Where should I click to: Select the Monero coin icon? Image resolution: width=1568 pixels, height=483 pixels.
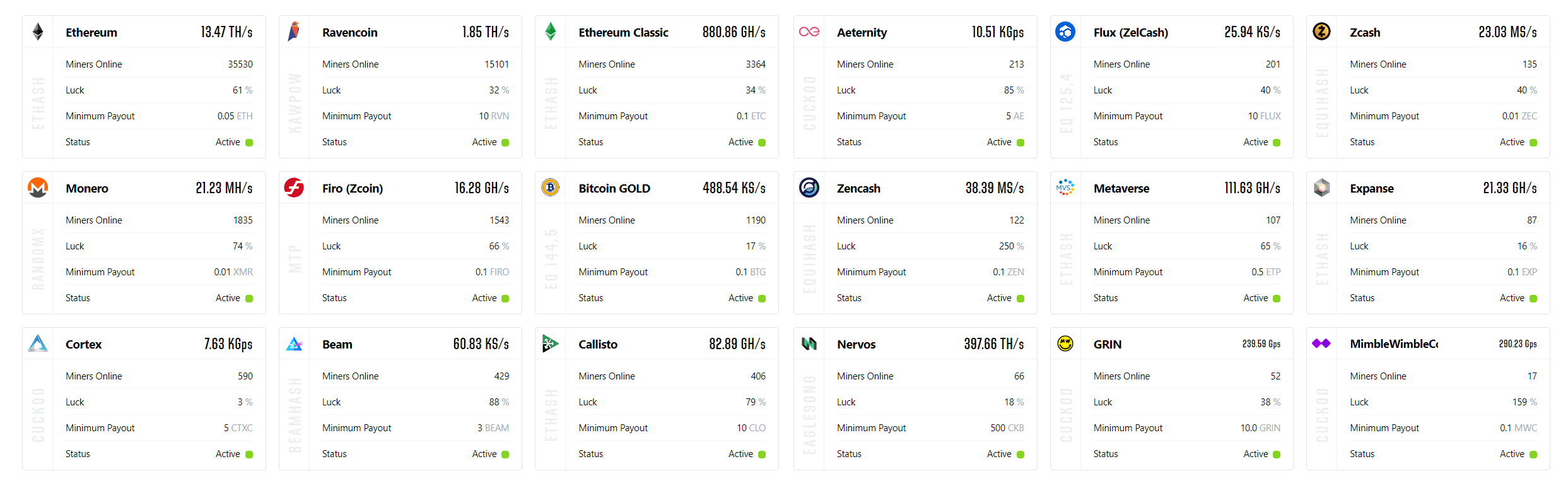coord(38,188)
